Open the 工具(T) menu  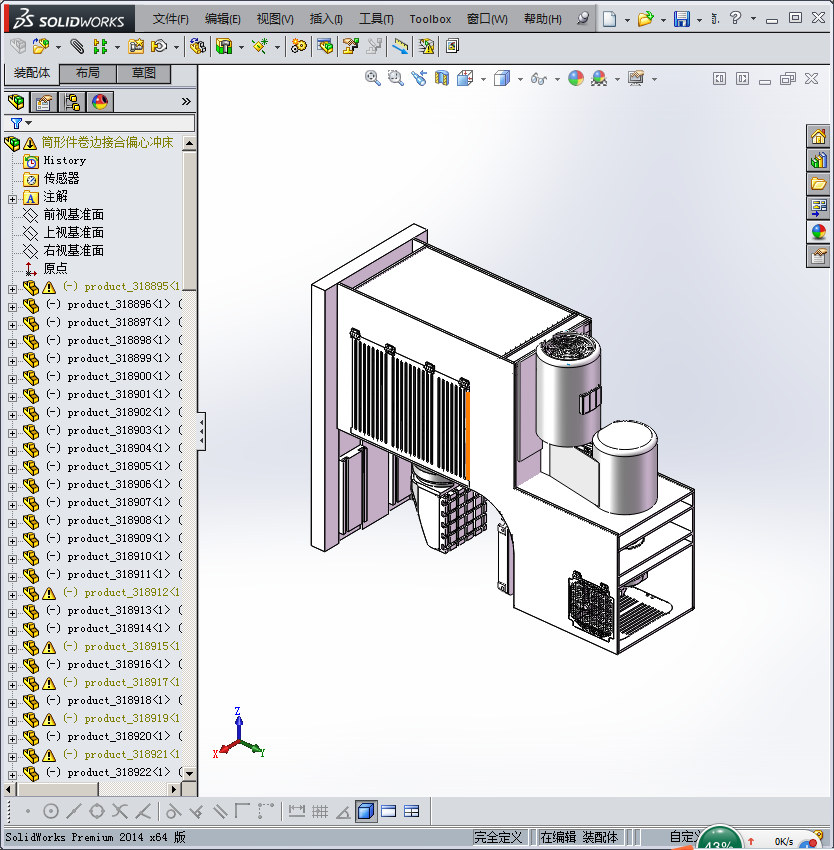[376, 19]
